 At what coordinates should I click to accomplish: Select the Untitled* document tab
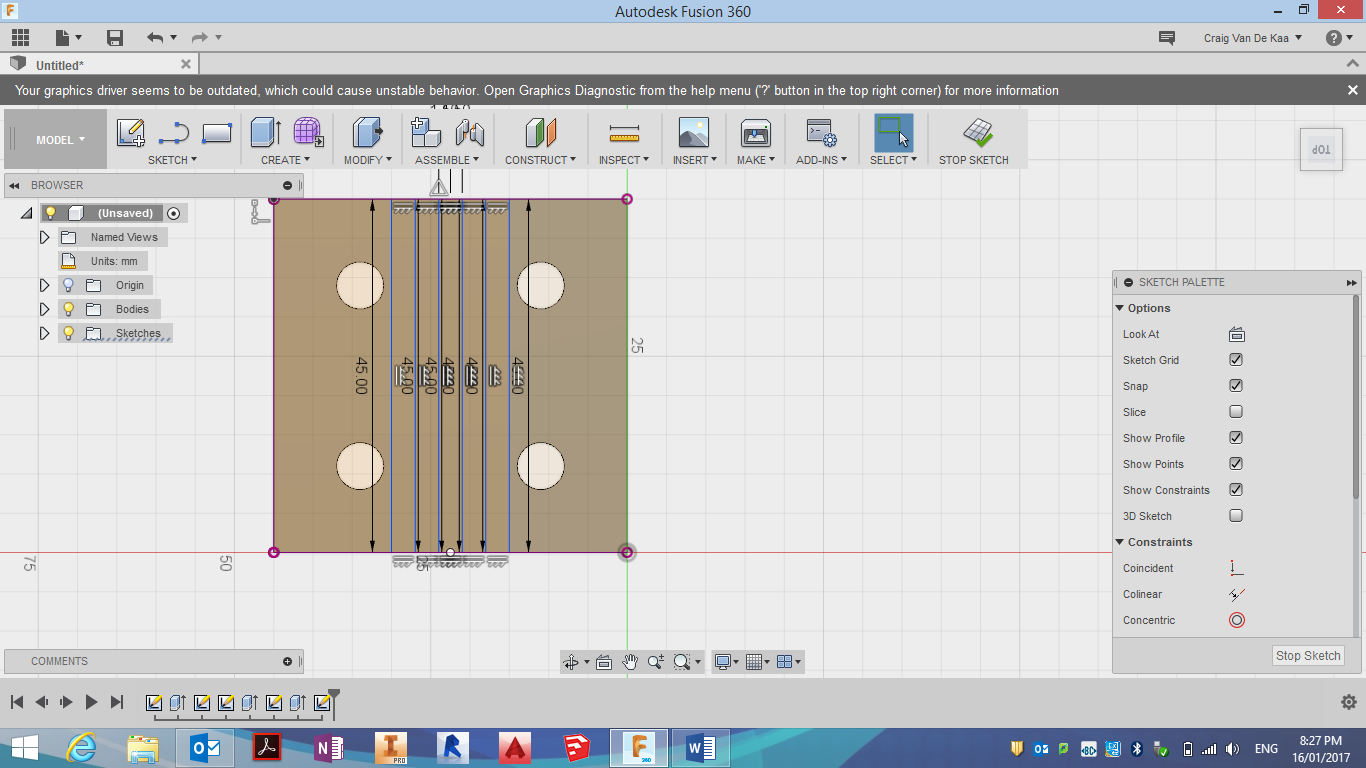(100, 64)
